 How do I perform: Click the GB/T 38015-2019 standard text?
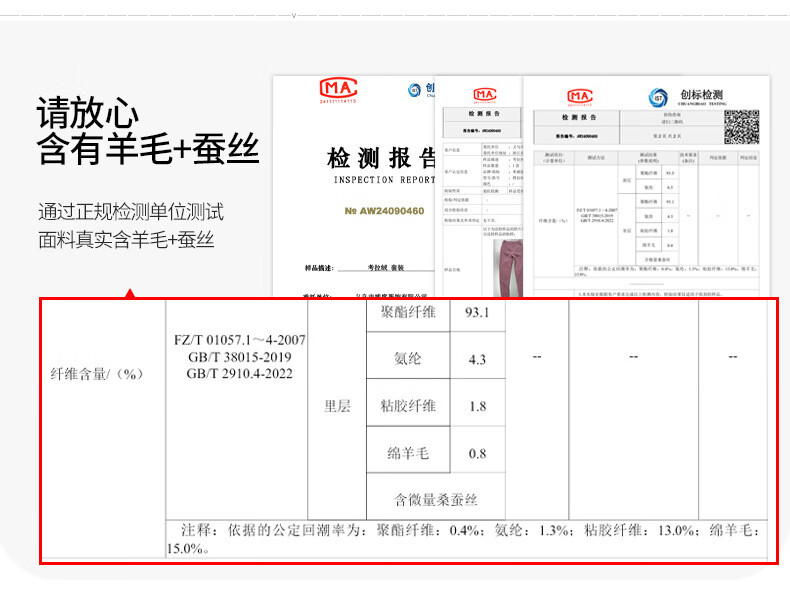[x=239, y=357]
